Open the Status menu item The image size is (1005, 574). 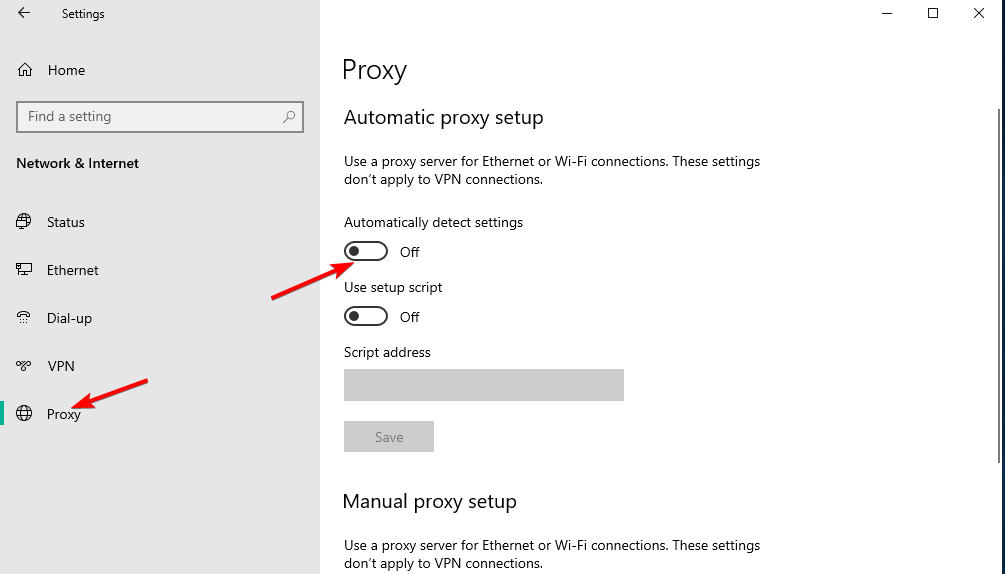65,222
